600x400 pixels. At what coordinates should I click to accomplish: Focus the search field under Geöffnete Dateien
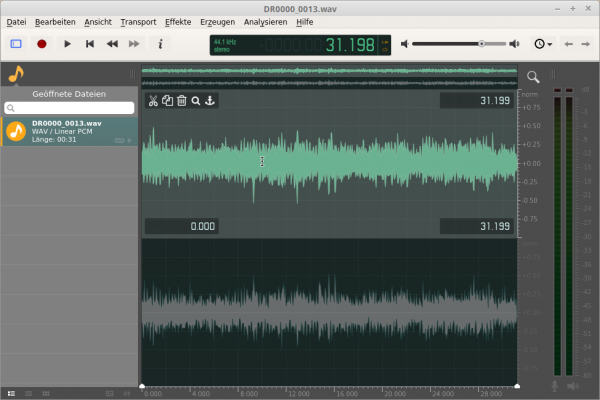tap(69, 108)
